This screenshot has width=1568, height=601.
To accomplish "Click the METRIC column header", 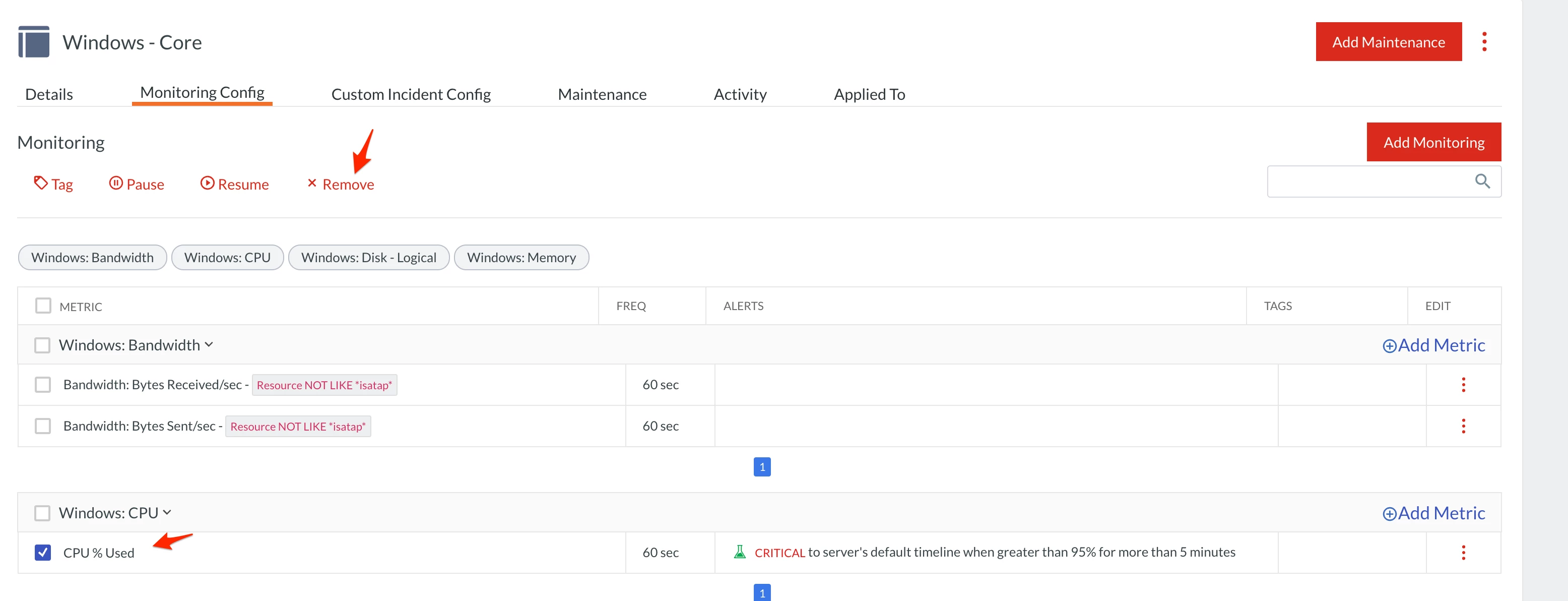I will [81, 306].
